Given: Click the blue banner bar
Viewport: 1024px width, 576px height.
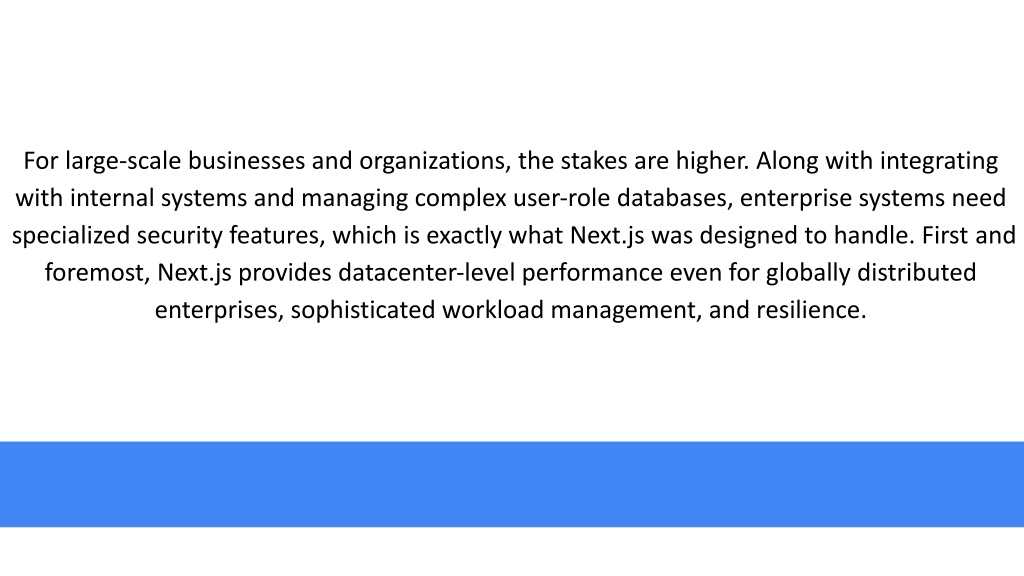Looking at the screenshot, I should (x=512, y=484).
